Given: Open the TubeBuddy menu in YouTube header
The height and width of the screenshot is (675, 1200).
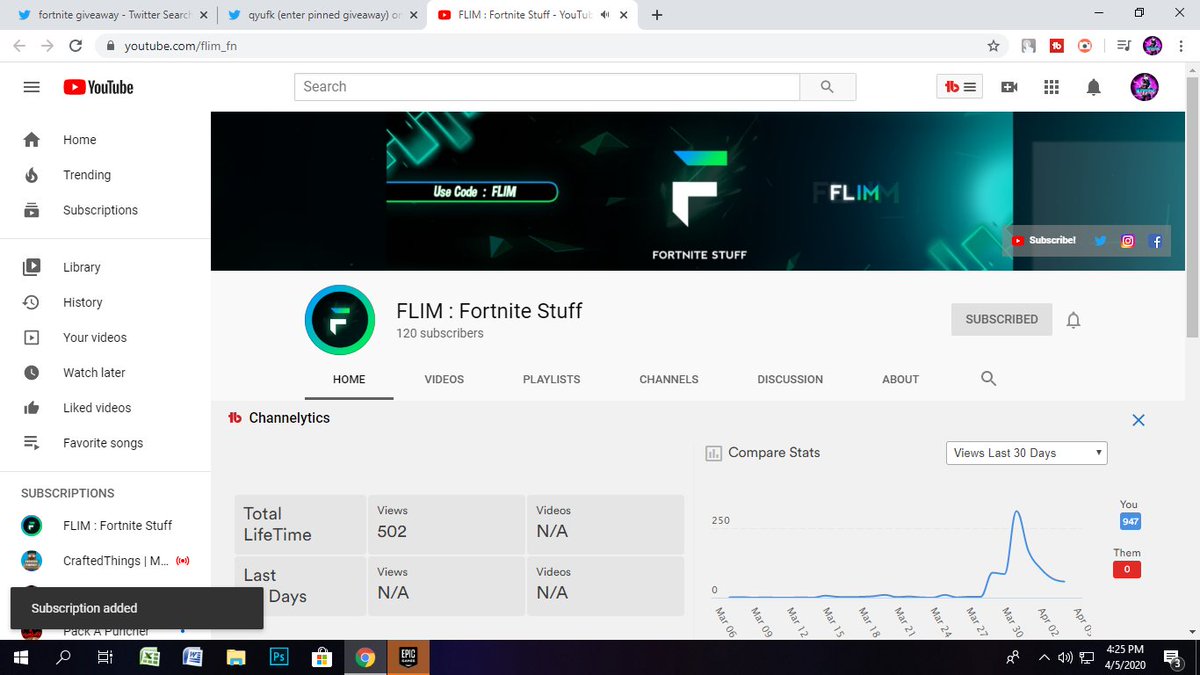Looking at the screenshot, I should [960, 87].
